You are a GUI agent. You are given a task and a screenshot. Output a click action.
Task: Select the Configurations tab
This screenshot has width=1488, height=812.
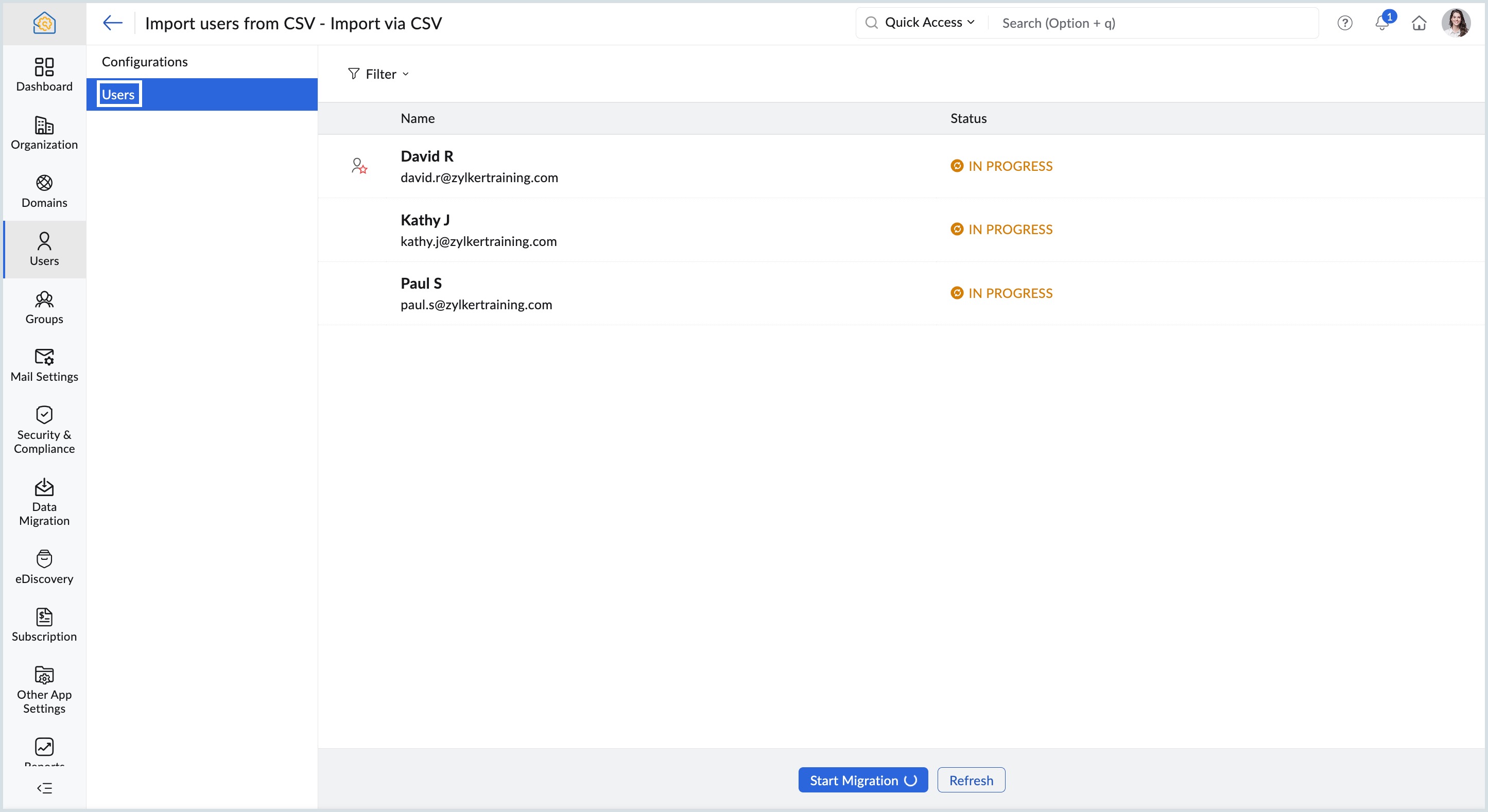click(x=144, y=62)
